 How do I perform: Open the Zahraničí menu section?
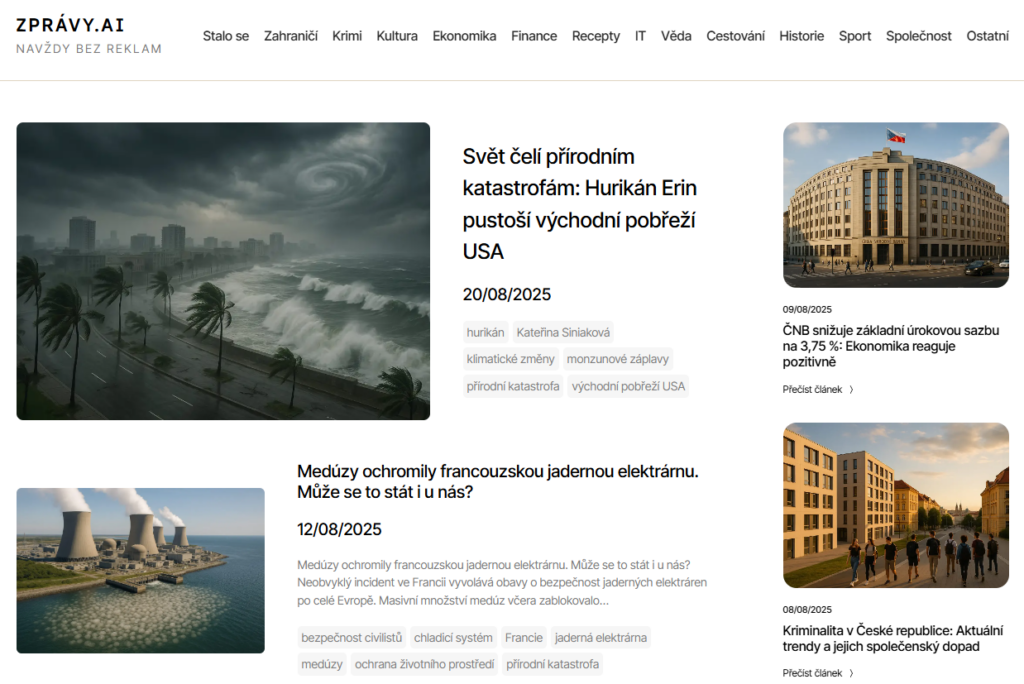coord(290,36)
